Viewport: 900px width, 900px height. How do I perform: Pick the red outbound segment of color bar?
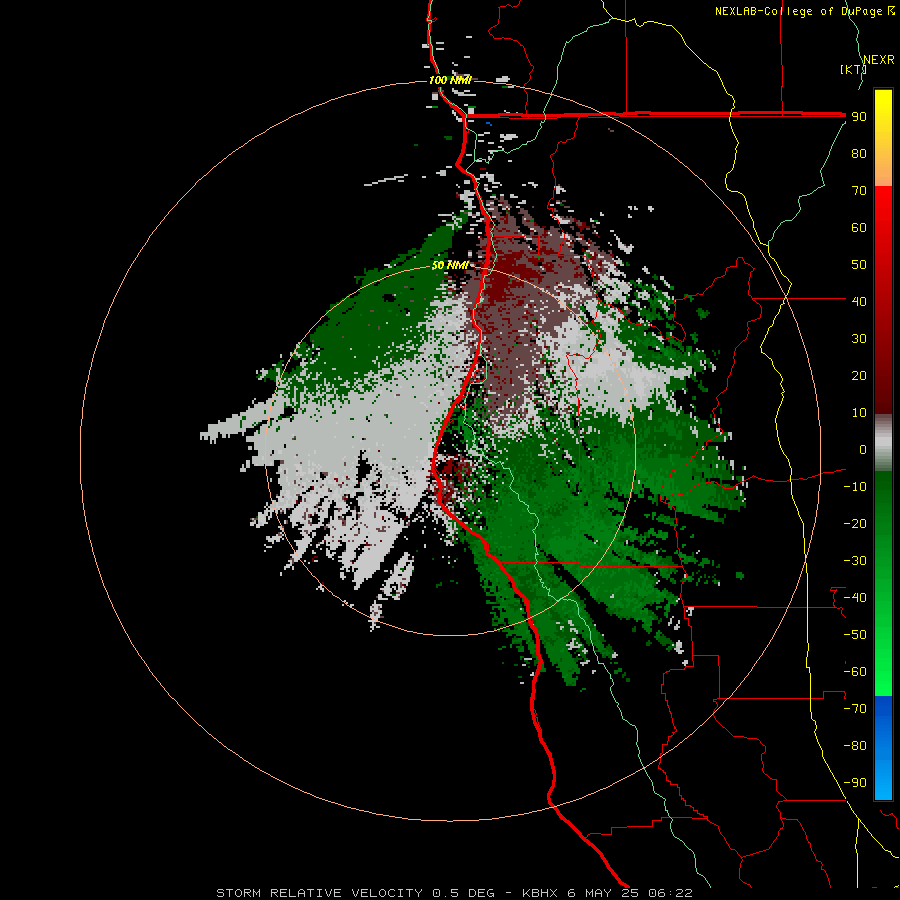883,300
